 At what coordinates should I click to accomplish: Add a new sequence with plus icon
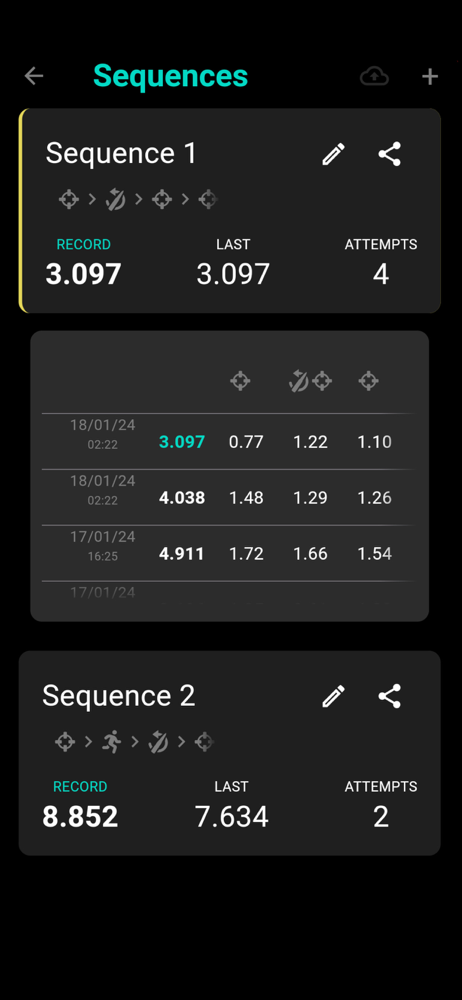tap(430, 77)
